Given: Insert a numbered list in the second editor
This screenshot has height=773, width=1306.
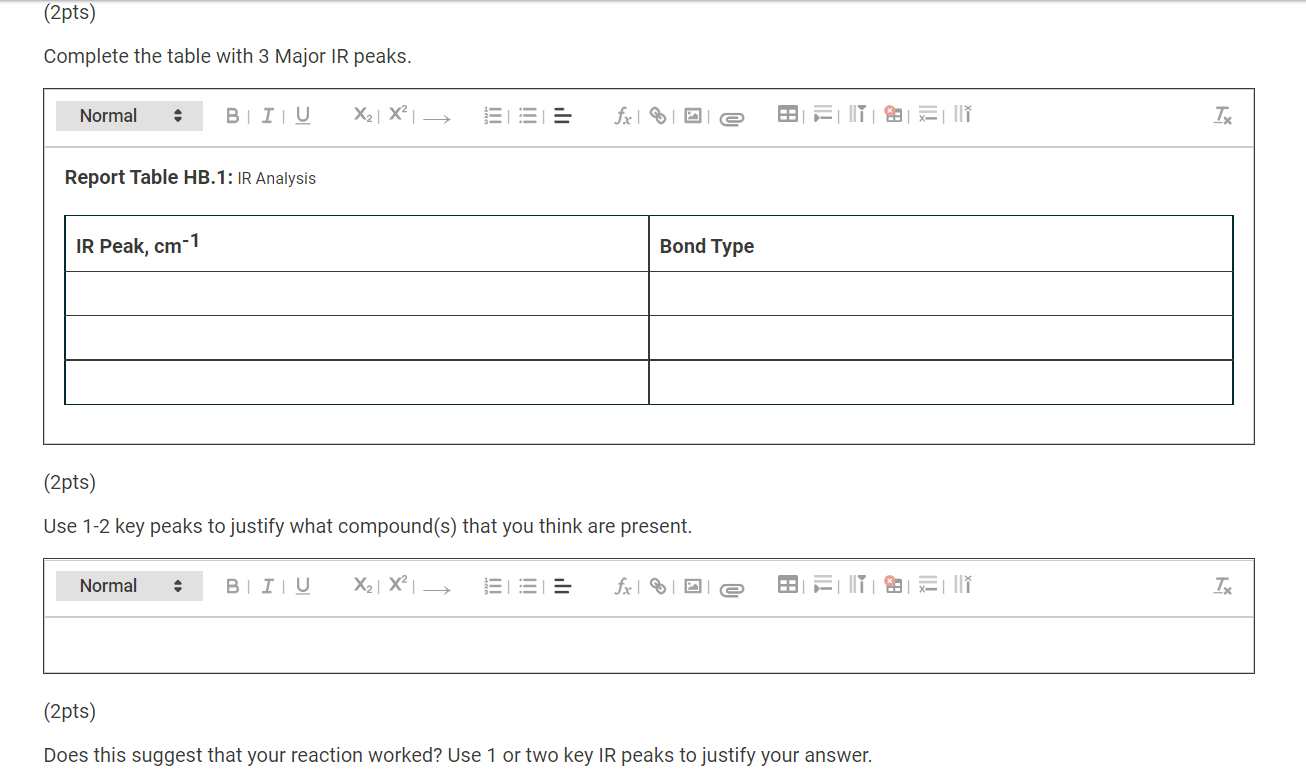Looking at the screenshot, I should [493, 586].
